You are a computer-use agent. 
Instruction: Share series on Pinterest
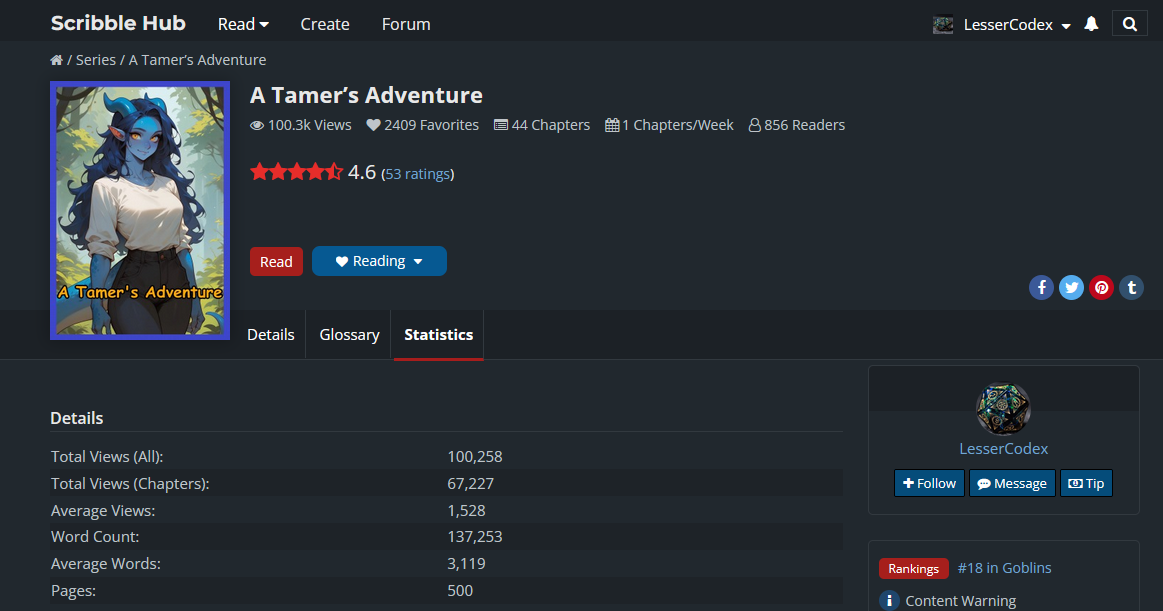(x=1101, y=288)
